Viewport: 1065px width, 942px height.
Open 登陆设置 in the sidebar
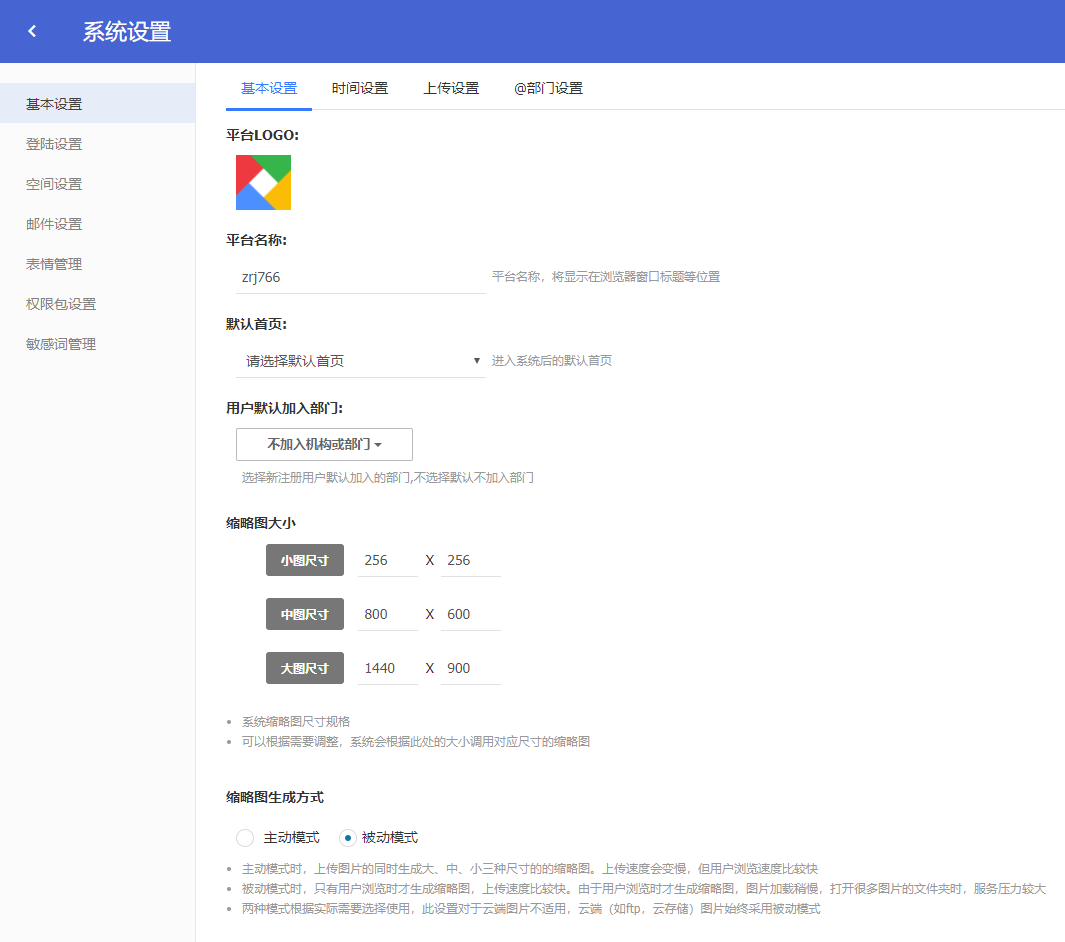click(x=54, y=144)
